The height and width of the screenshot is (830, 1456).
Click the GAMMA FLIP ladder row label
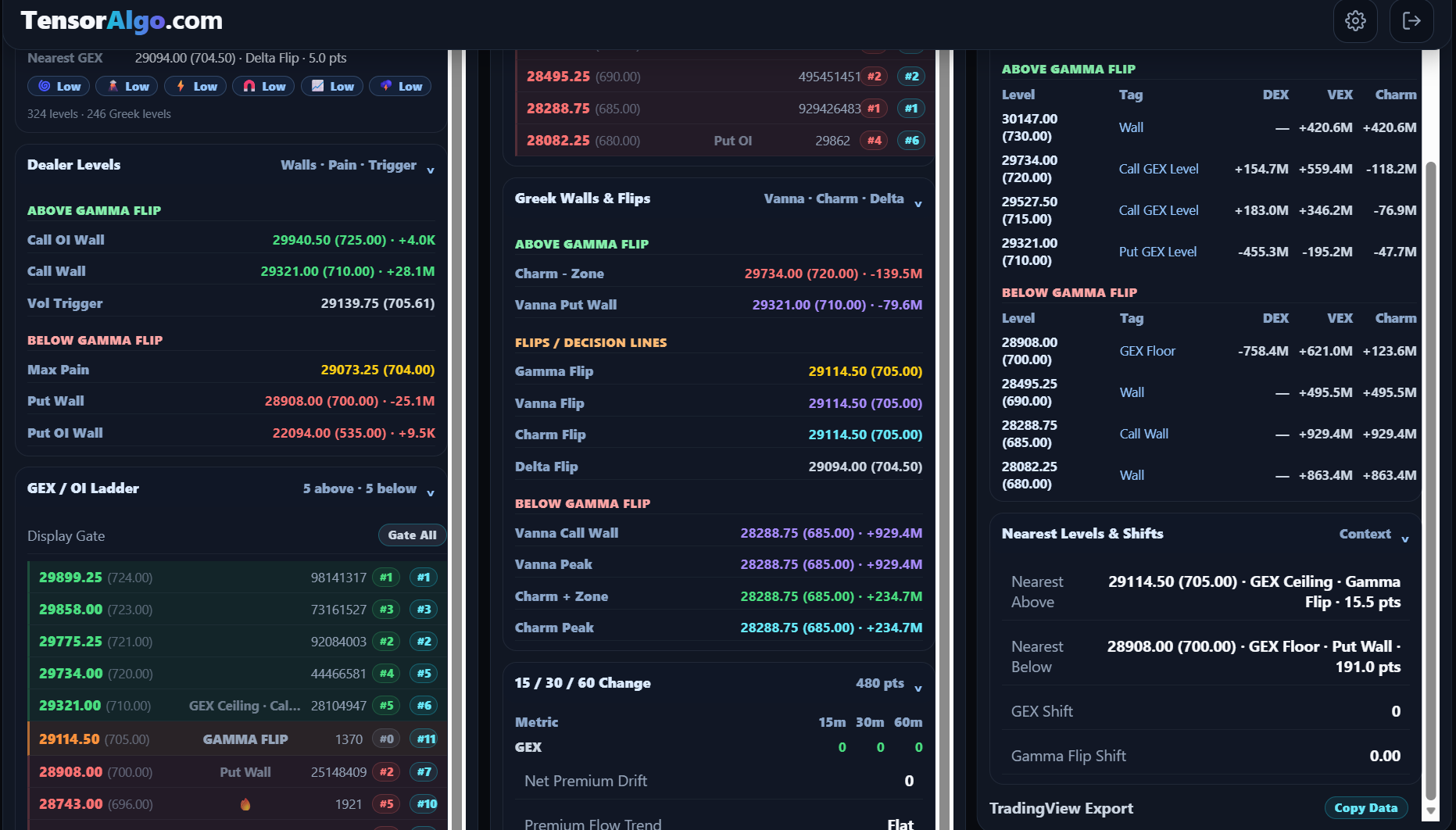click(245, 739)
